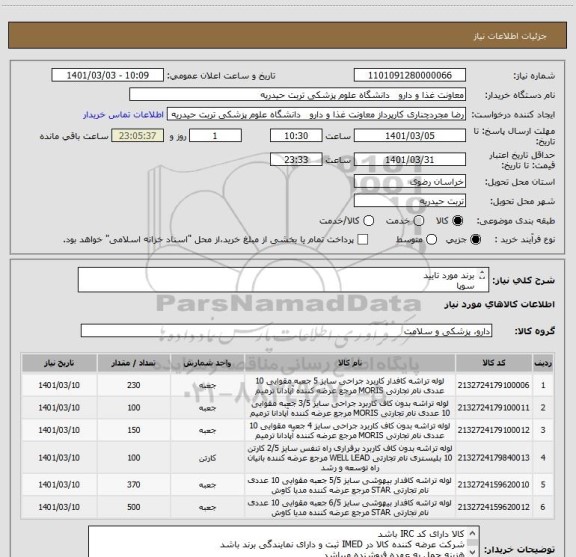
Task: Click column header تاریخ نیاز
Action: tap(59, 363)
